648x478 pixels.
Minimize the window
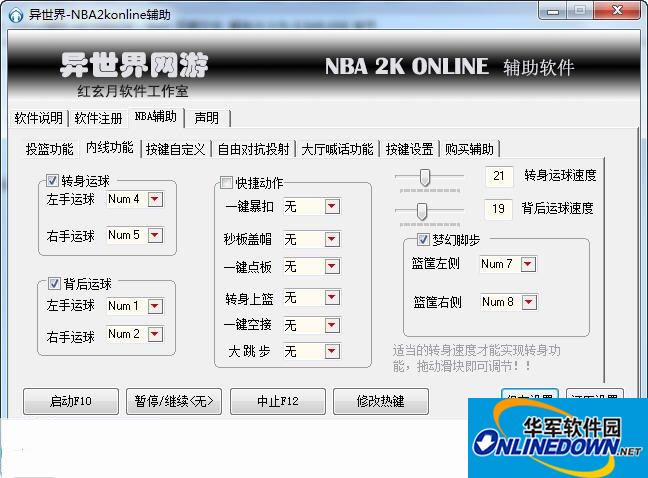coord(553,11)
